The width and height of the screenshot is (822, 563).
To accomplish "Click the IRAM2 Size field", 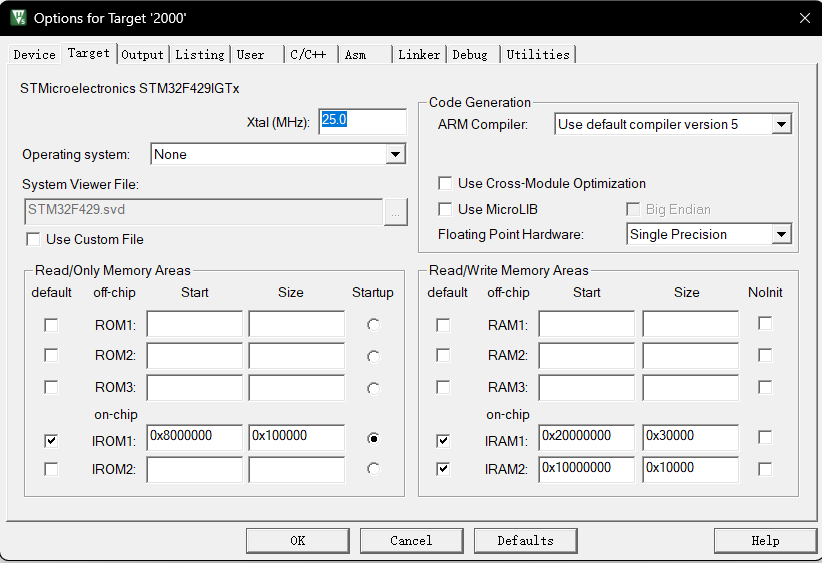I will (x=691, y=470).
